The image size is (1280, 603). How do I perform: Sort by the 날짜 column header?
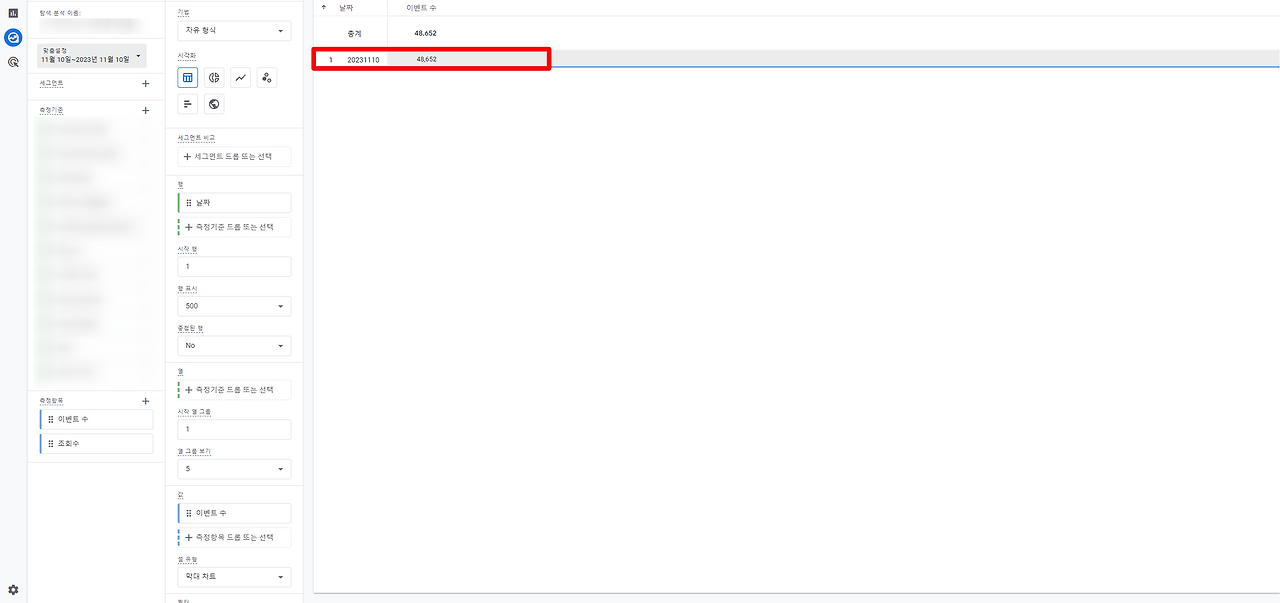346,8
